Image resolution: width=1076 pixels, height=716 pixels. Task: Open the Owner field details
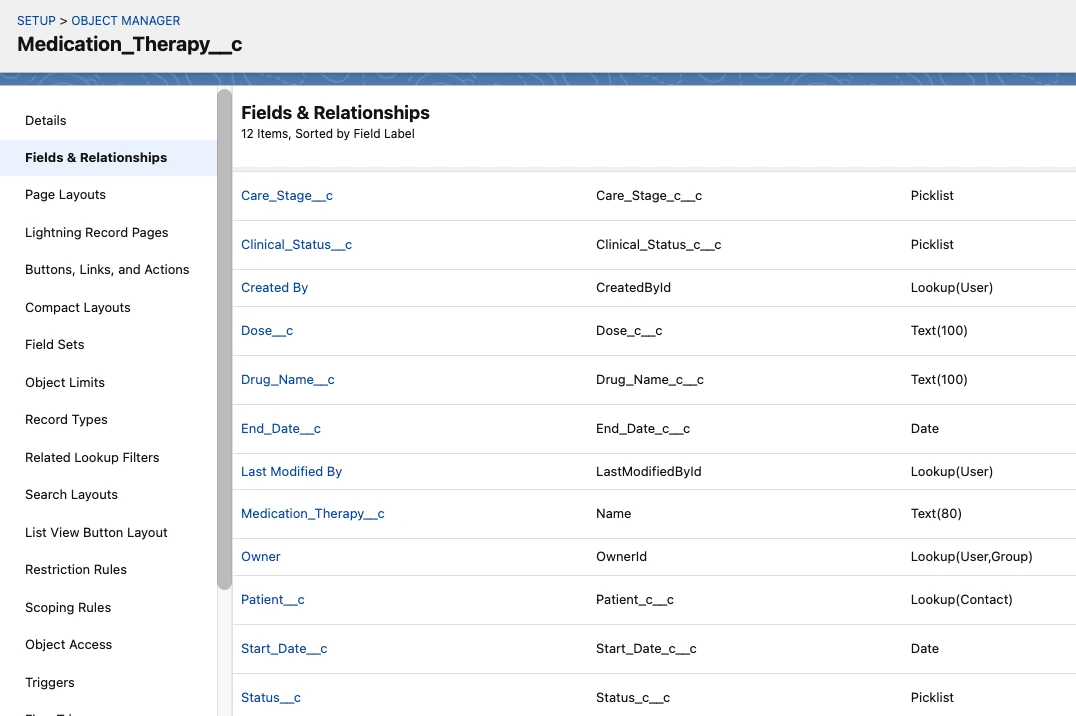point(260,556)
